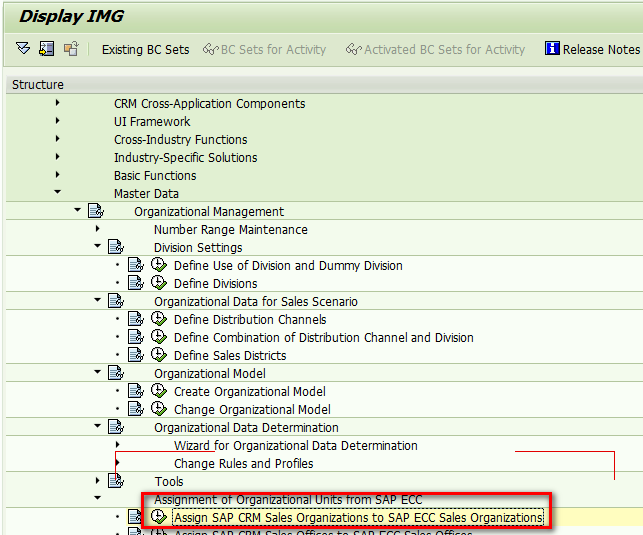
Task: Click the position-on-entry toolbar icon
Action: pyautogui.click(x=46, y=49)
